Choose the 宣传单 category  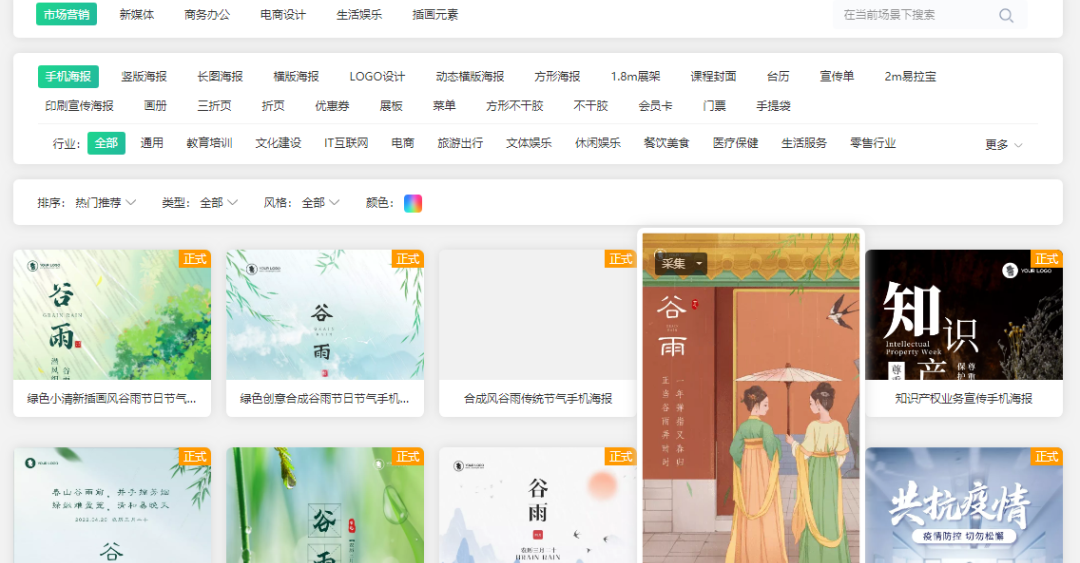(x=837, y=76)
